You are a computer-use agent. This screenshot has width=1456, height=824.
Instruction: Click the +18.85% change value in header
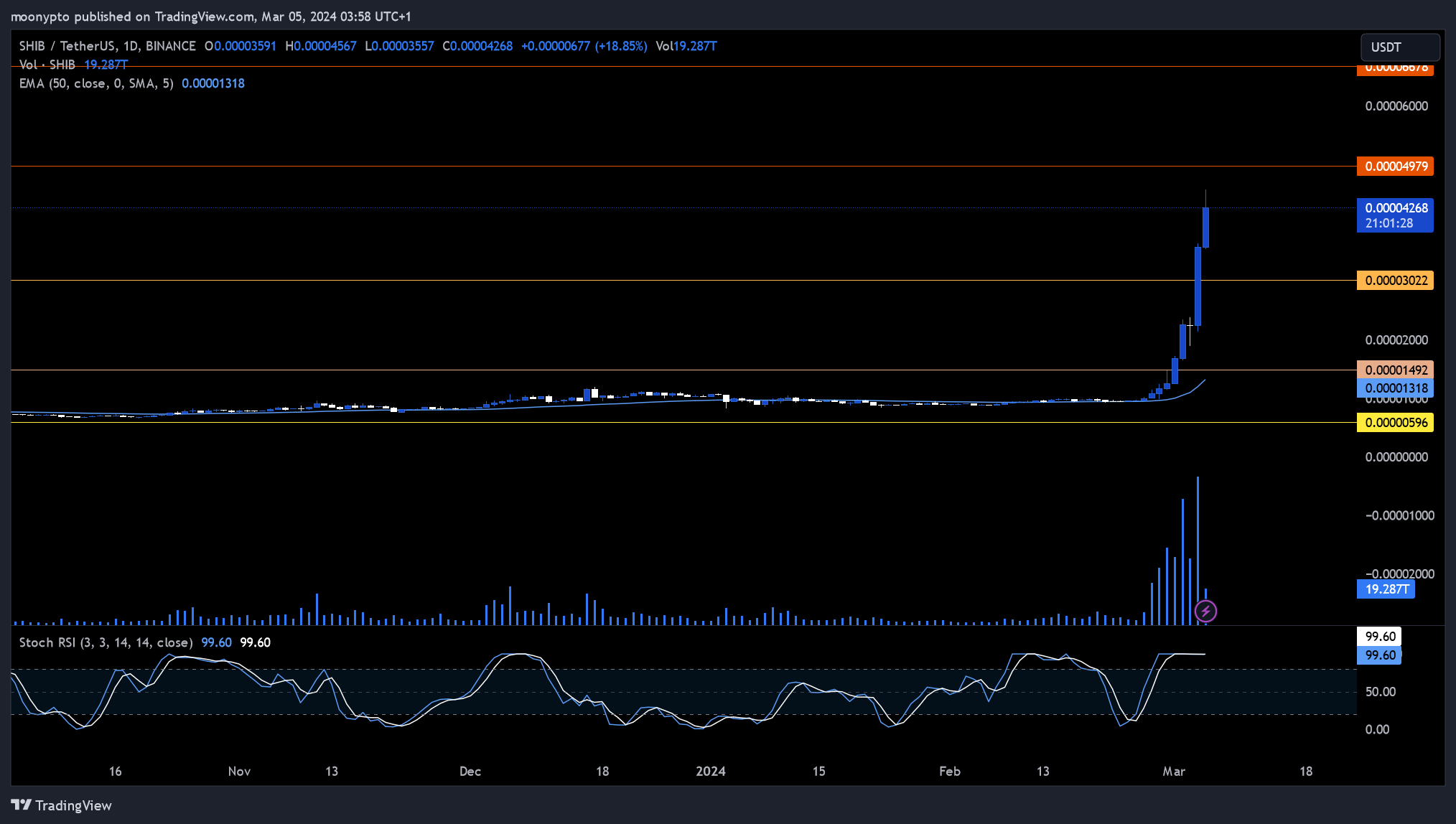622,46
